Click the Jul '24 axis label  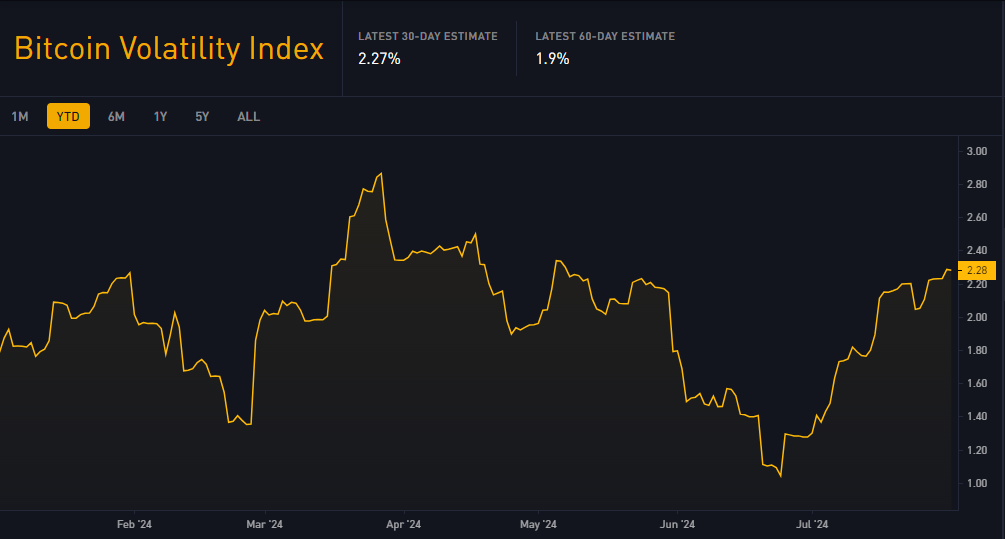(x=811, y=524)
